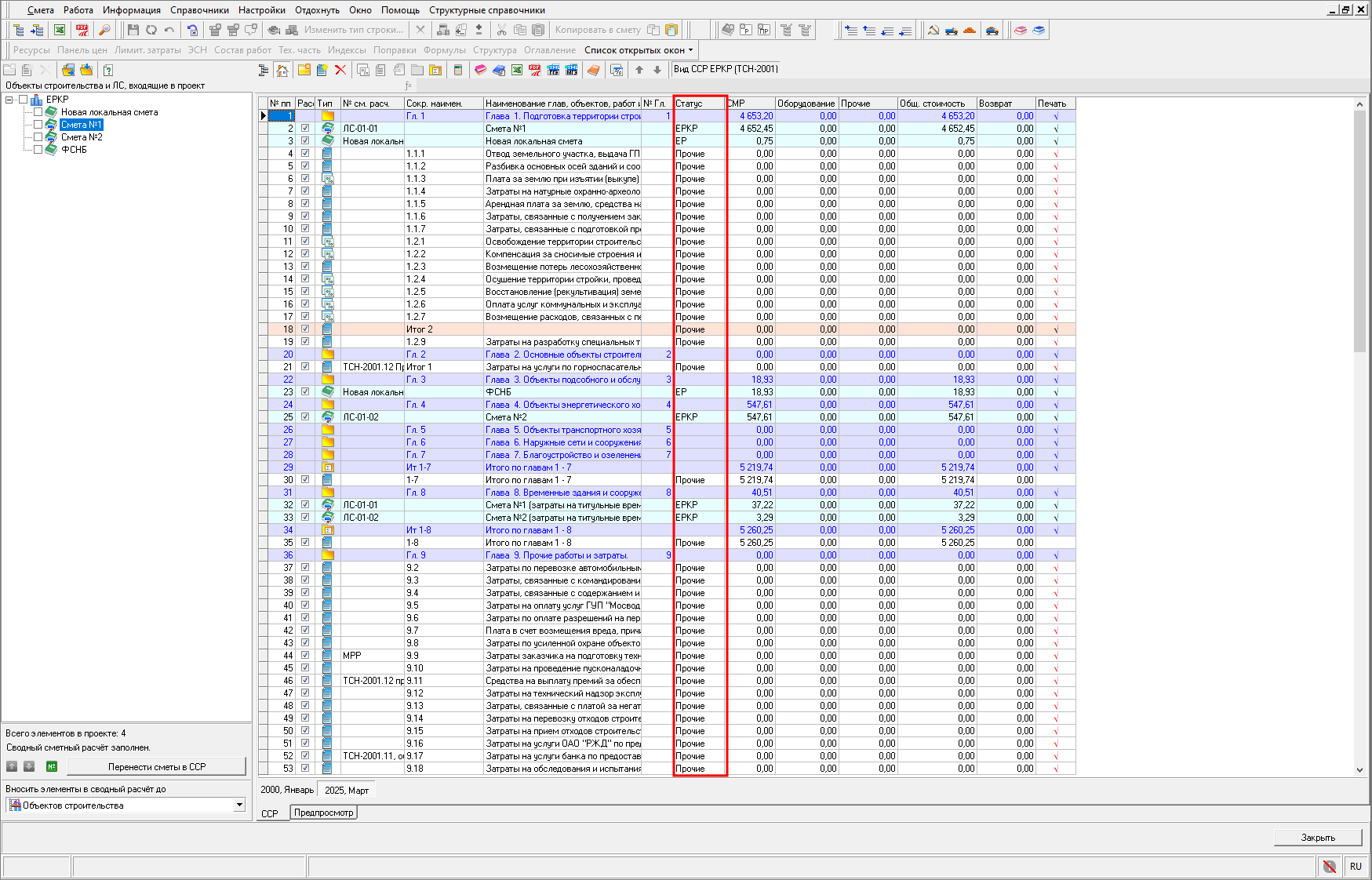Open the 'Объектов строительства' dropdown
The image size is (1372, 880).
click(x=239, y=805)
